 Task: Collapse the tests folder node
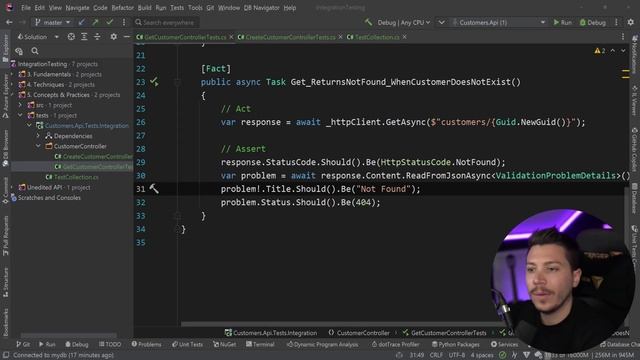pyautogui.click(x=20, y=116)
